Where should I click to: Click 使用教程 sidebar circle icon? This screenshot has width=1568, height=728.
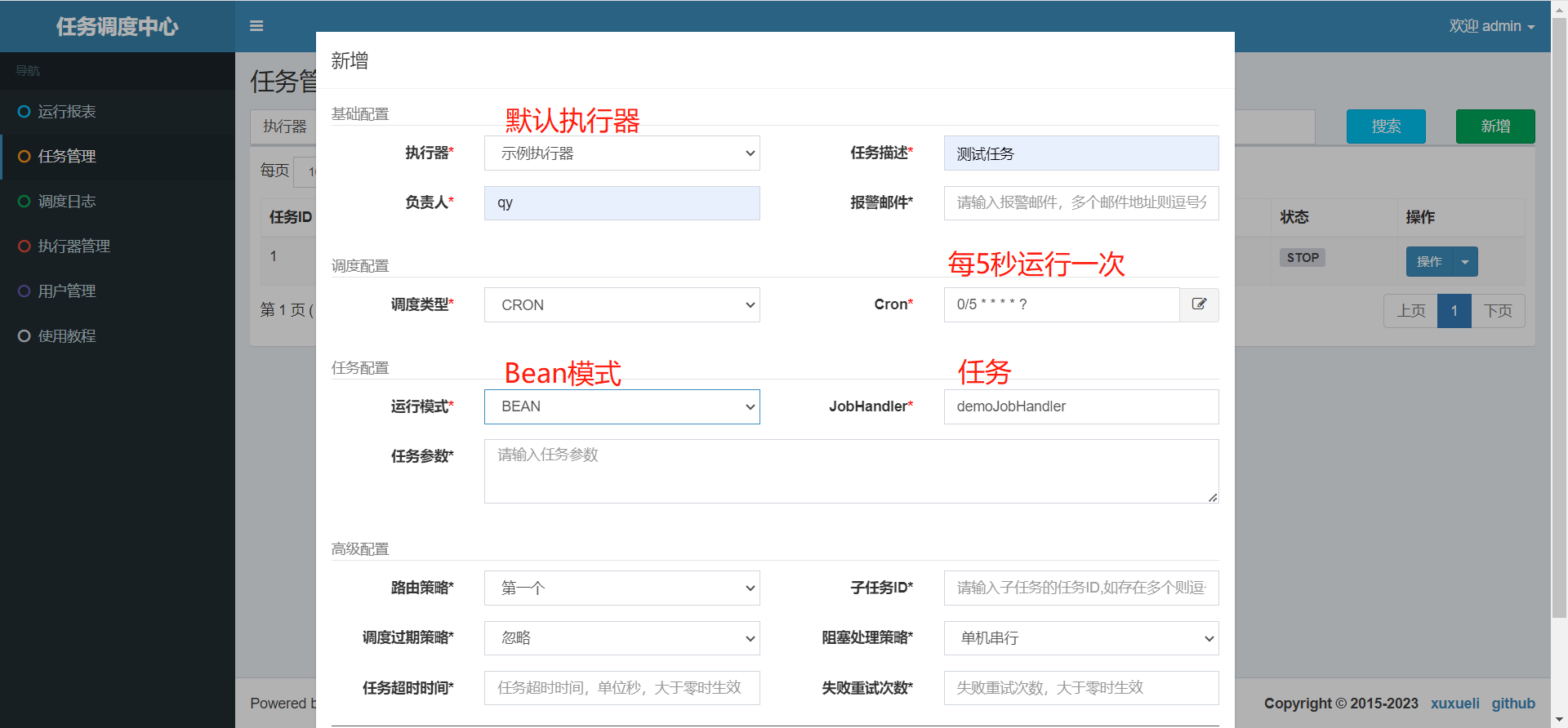click(x=24, y=336)
